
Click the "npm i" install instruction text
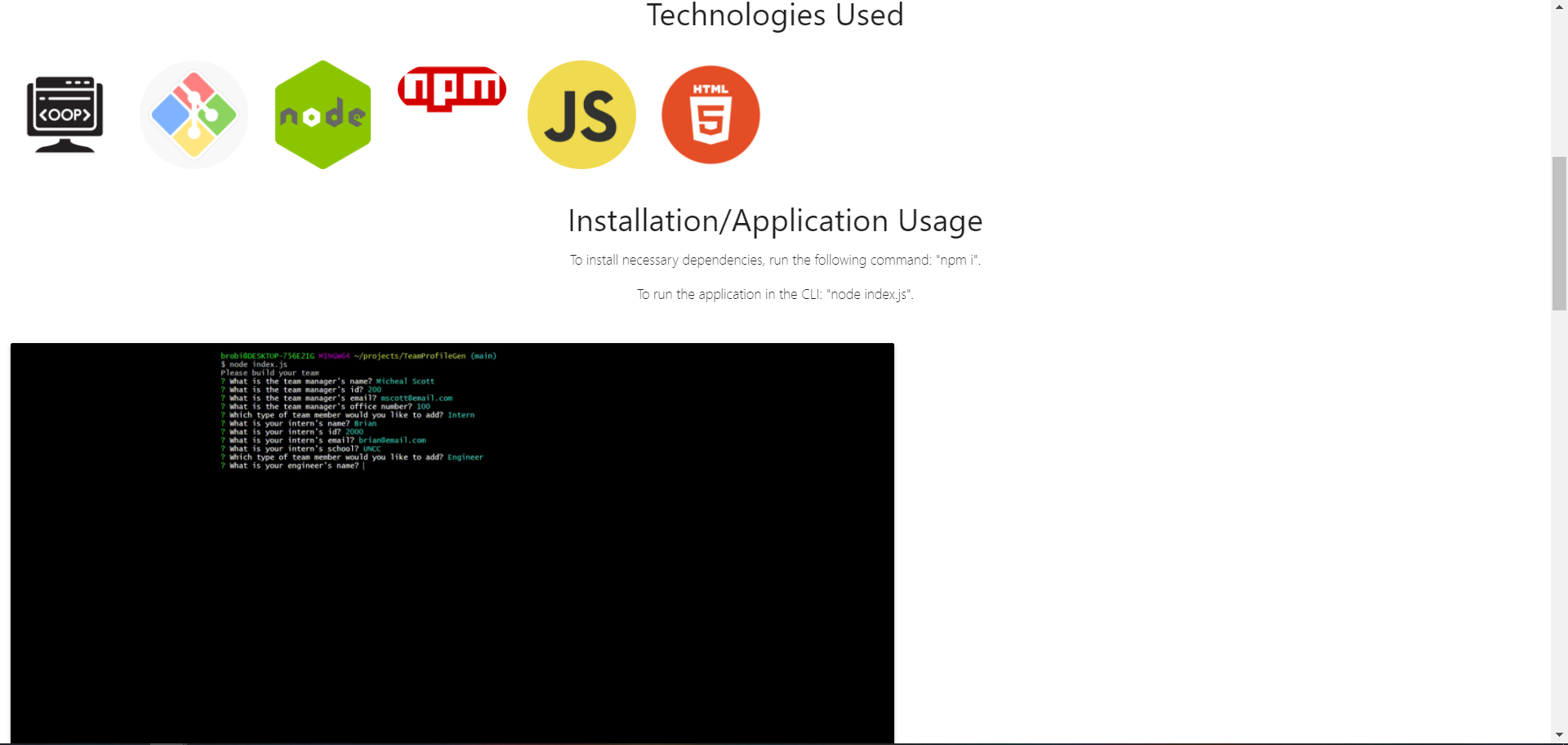click(x=775, y=260)
